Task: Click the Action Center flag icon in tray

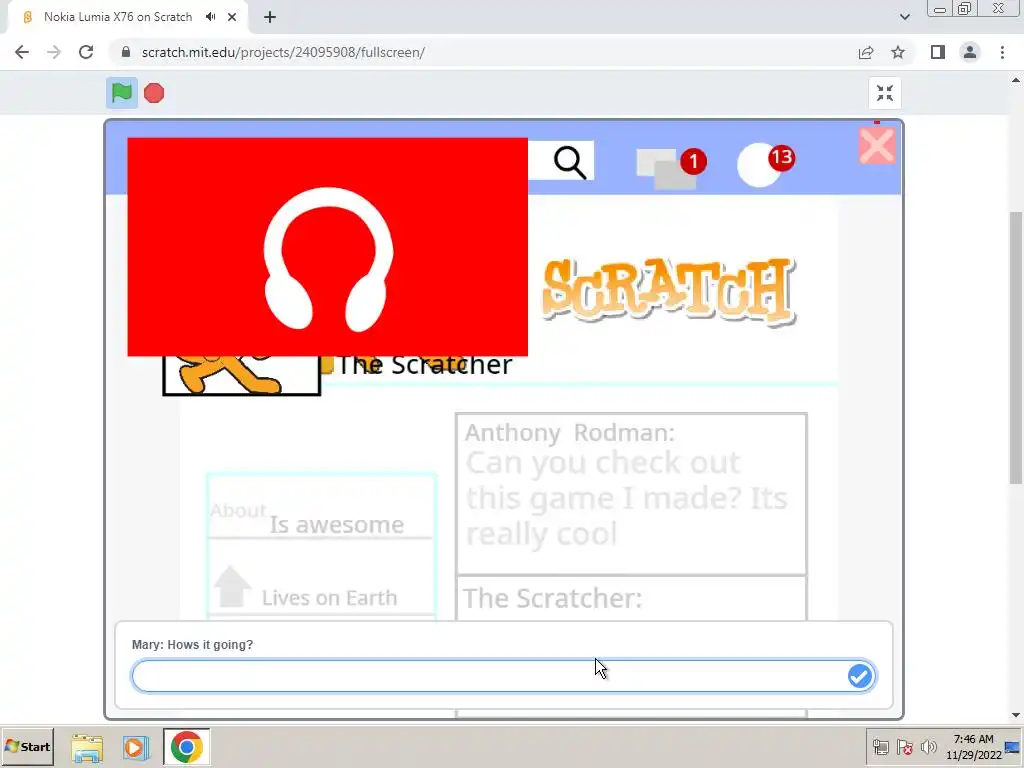Action: 904,746
